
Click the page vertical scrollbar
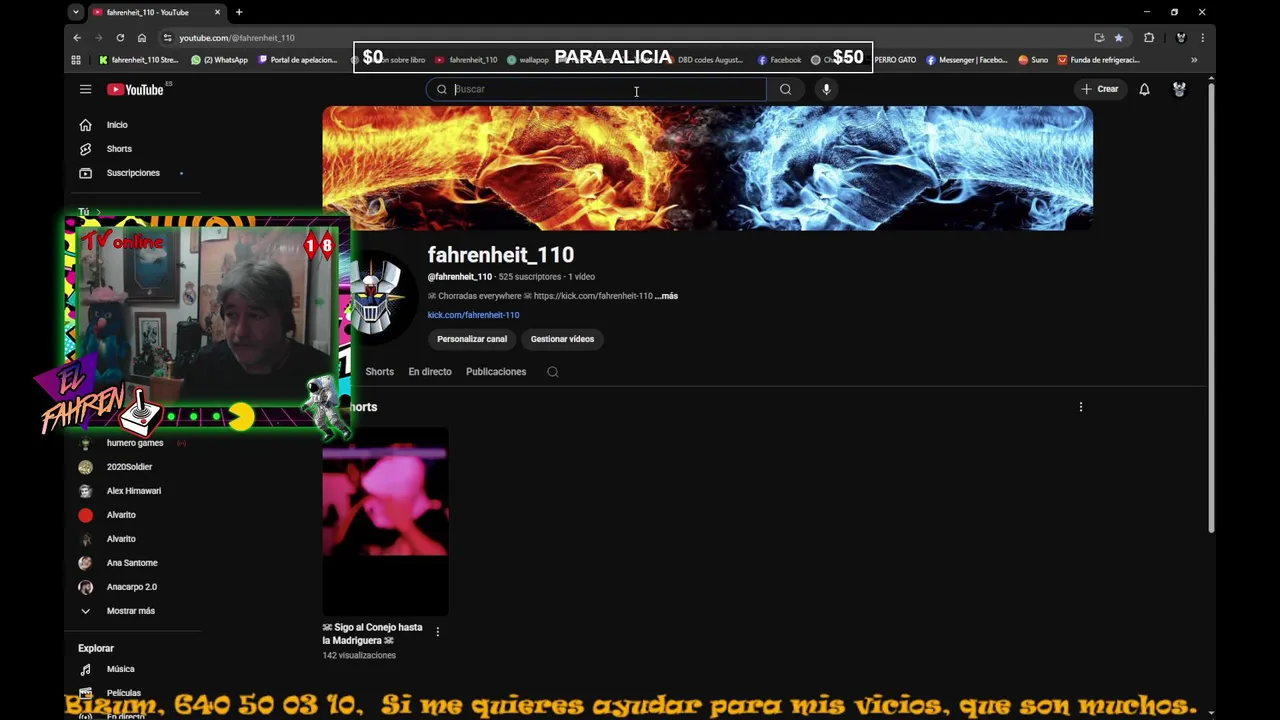point(1211,310)
